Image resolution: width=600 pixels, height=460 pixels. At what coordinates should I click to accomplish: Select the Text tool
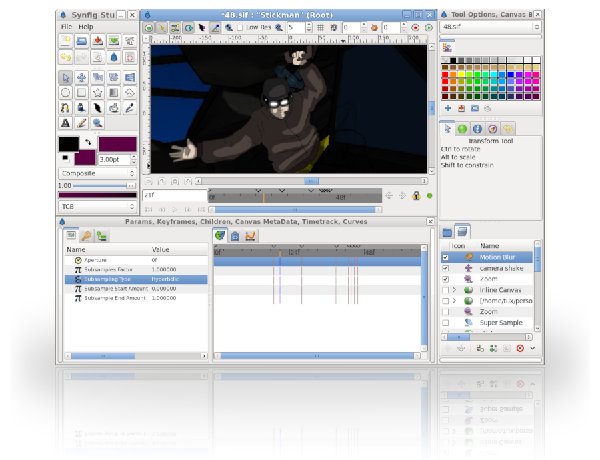tap(65, 123)
